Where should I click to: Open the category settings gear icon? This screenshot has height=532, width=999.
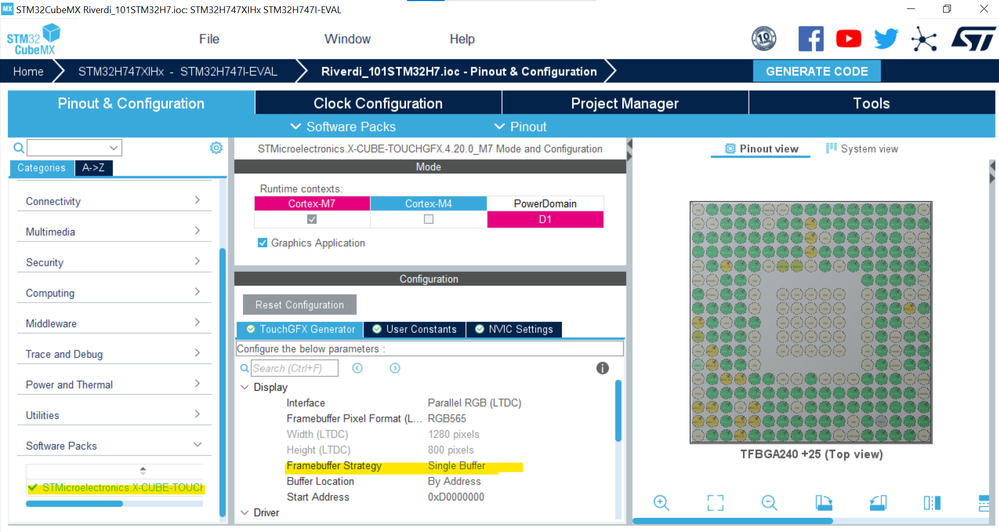point(216,148)
